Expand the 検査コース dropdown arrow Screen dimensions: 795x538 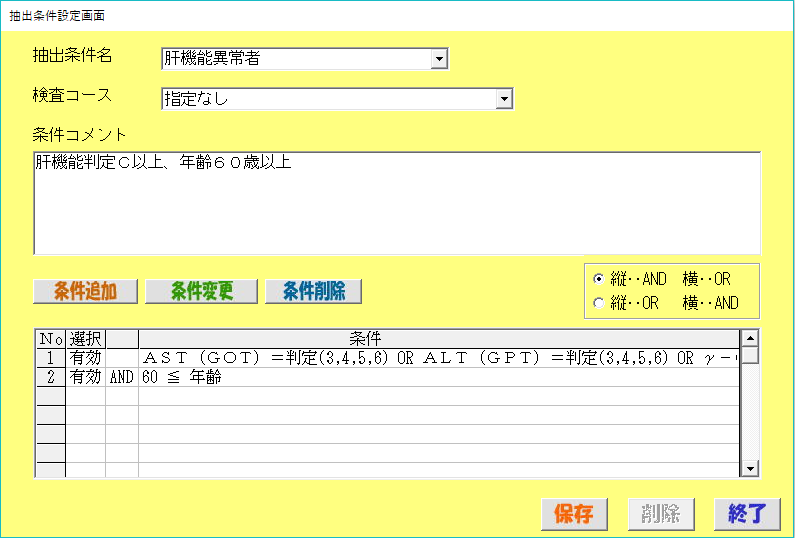(504, 98)
